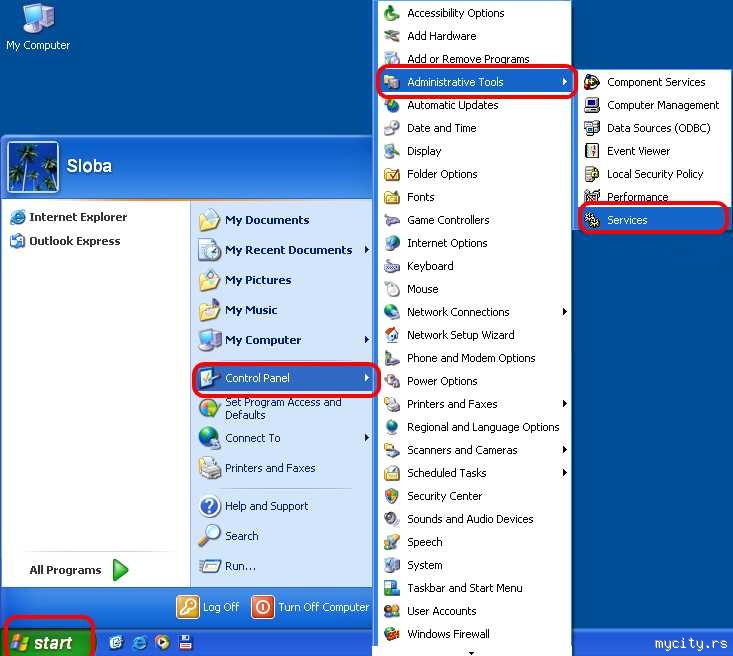This screenshot has width=733, height=656.
Task: Open the My Pictures folder icon
Action: click(x=209, y=280)
